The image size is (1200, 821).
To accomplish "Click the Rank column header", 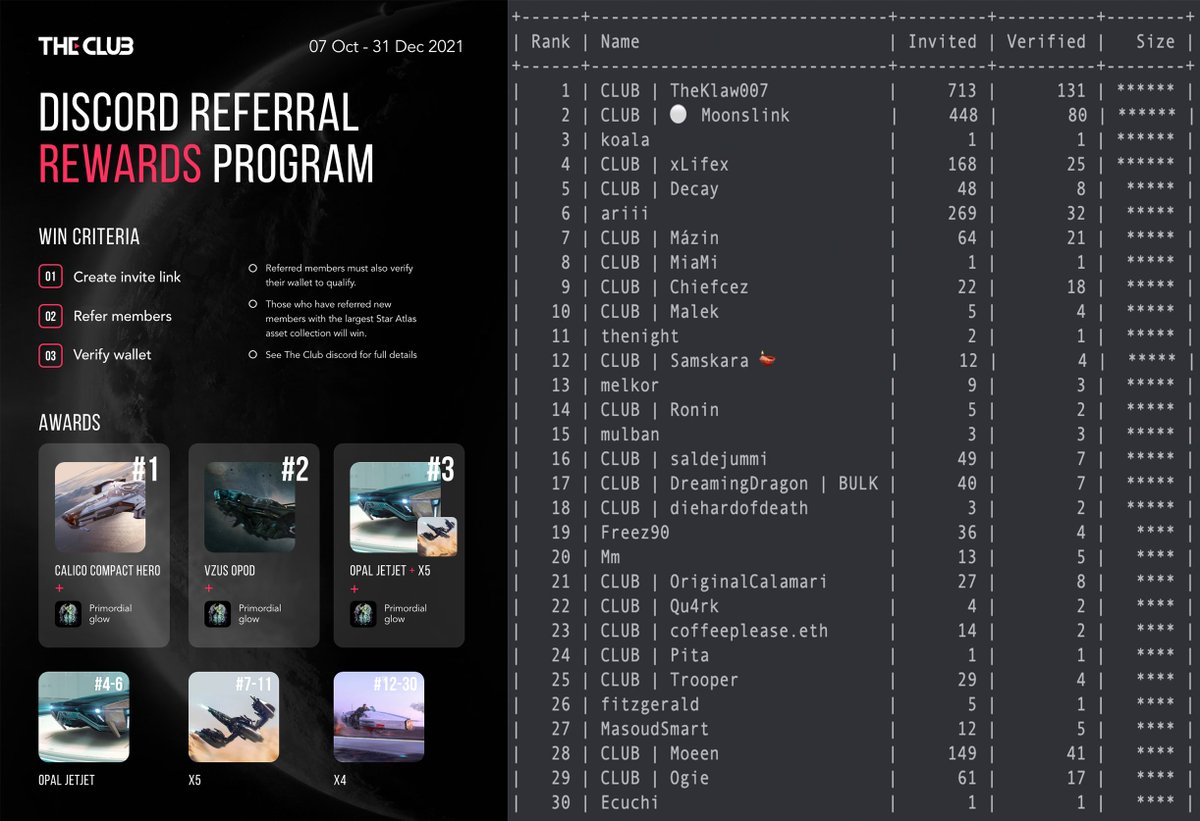I will (550, 41).
